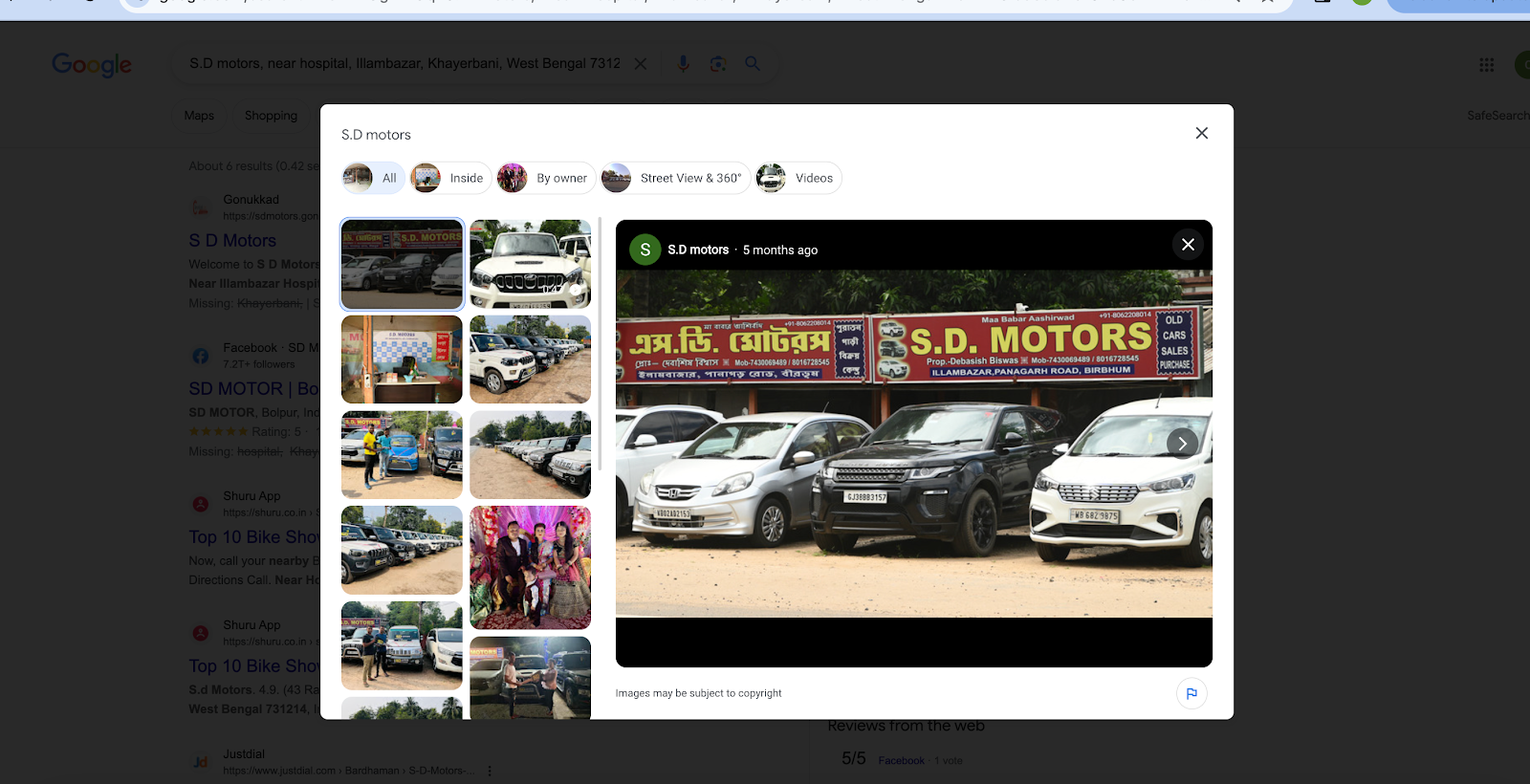Image resolution: width=1530 pixels, height=784 pixels.
Task: Close the enlarged photo viewer
Action: (x=1188, y=245)
